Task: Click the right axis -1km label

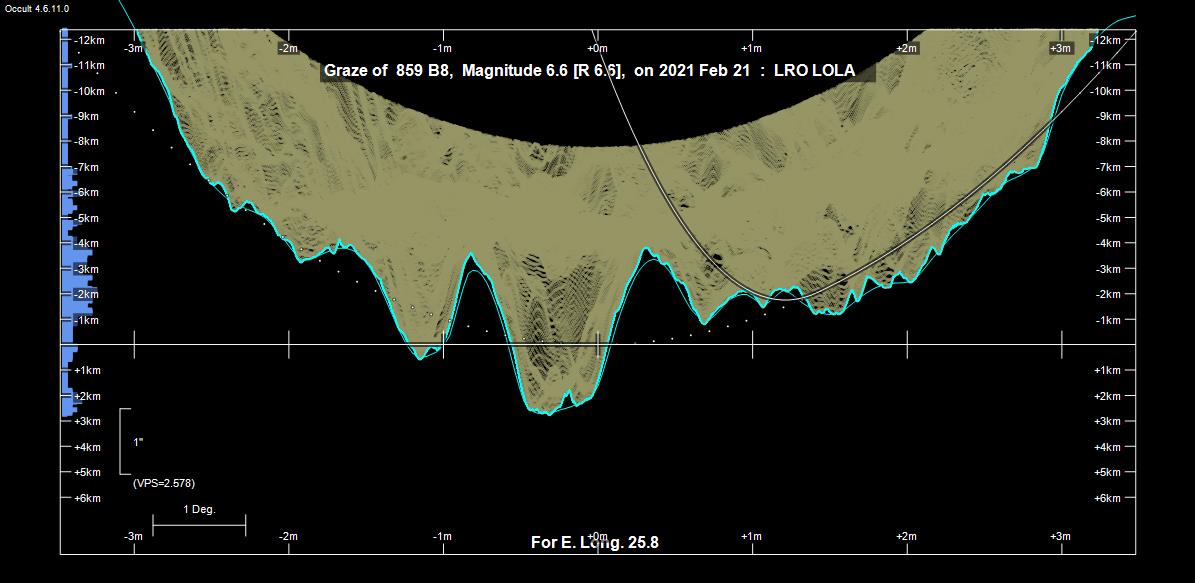Action: [1107, 320]
